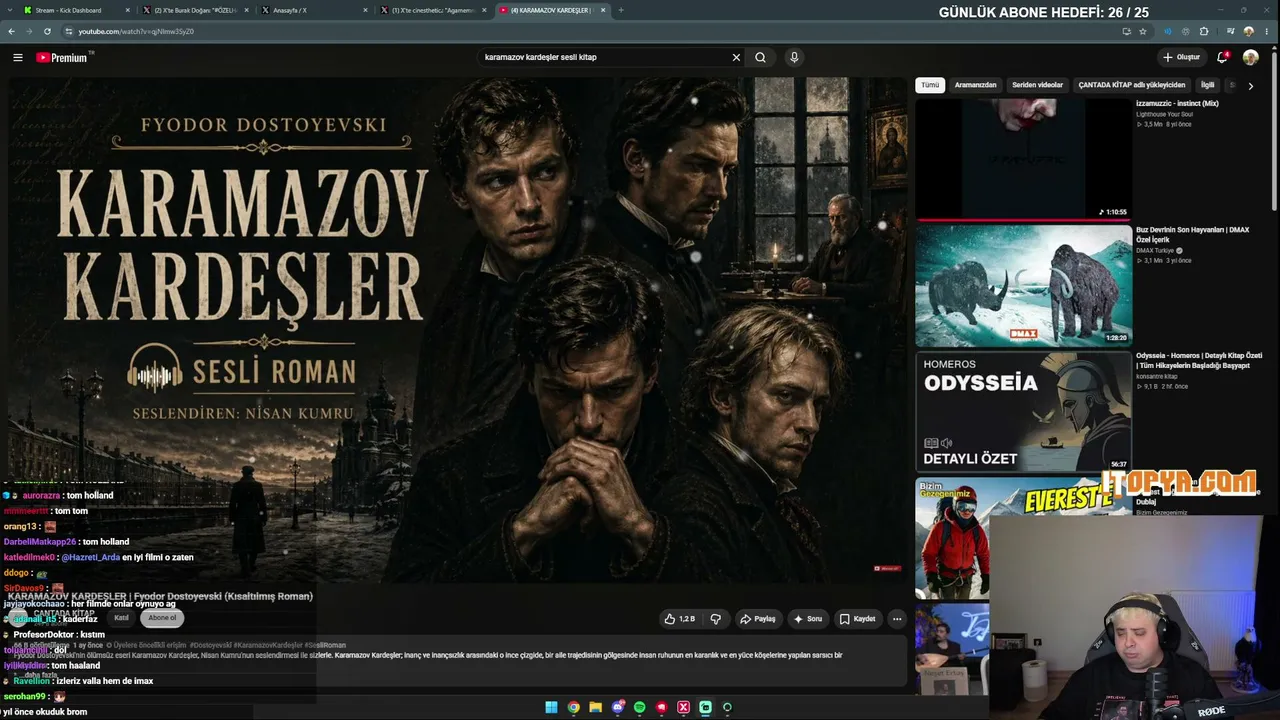The width and height of the screenshot is (1280, 720).
Task: Open File Explorer from the taskbar
Action: (595, 707)
